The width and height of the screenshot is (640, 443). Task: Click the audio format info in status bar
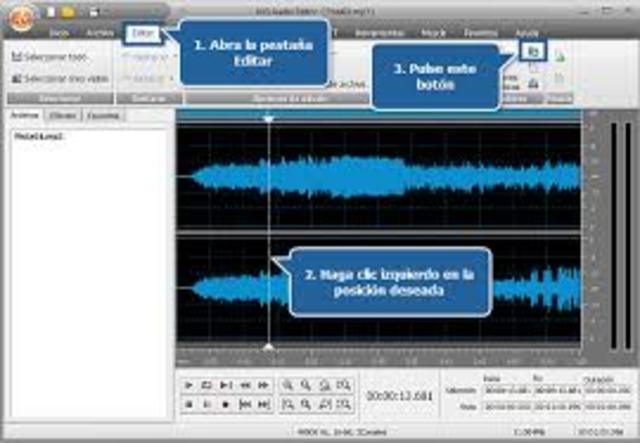tap(342, 432)
